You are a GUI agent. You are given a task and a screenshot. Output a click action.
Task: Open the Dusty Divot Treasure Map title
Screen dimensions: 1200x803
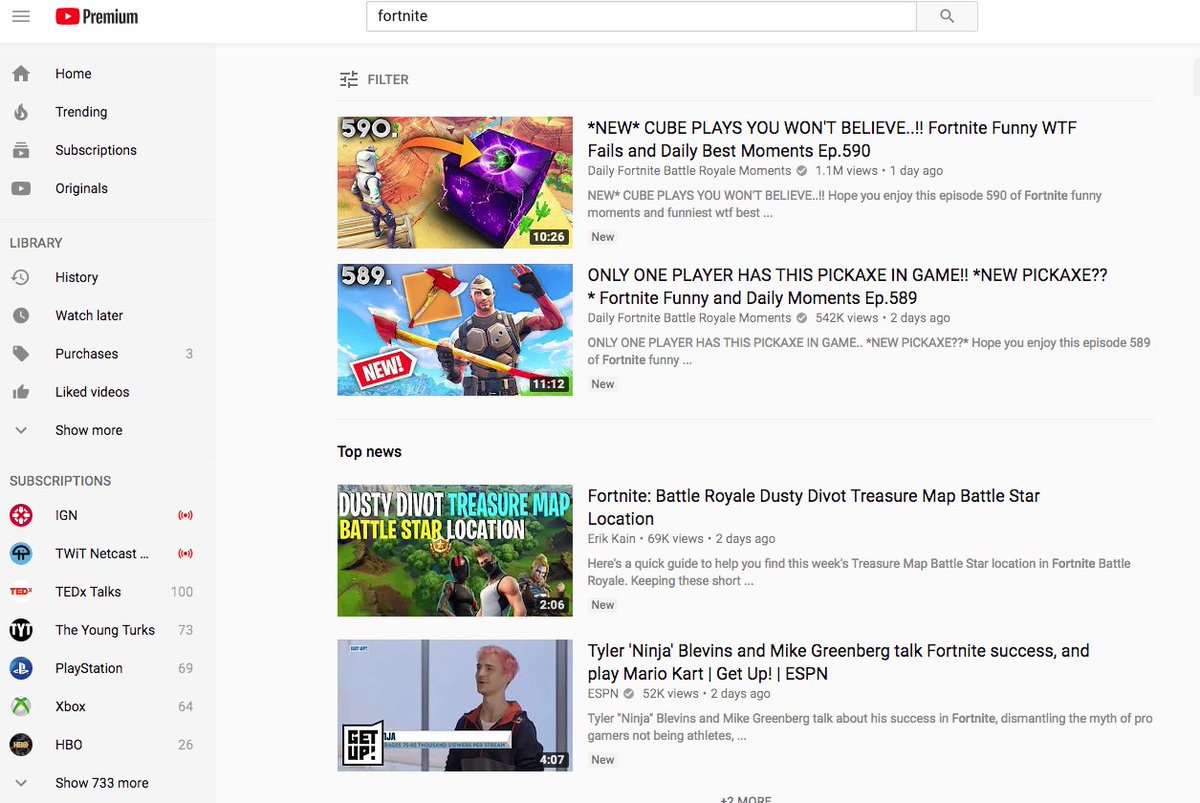(x=813, y=507)
